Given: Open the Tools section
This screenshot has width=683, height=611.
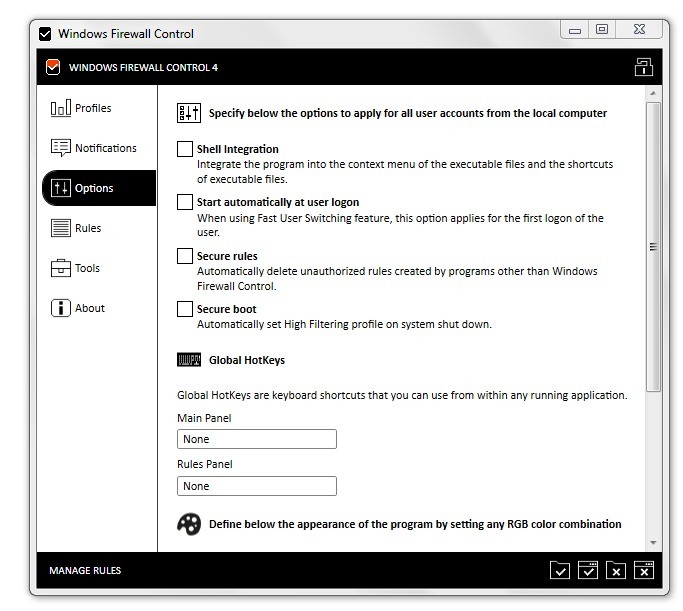Looking at the screenshot, I should click(75, 268).
